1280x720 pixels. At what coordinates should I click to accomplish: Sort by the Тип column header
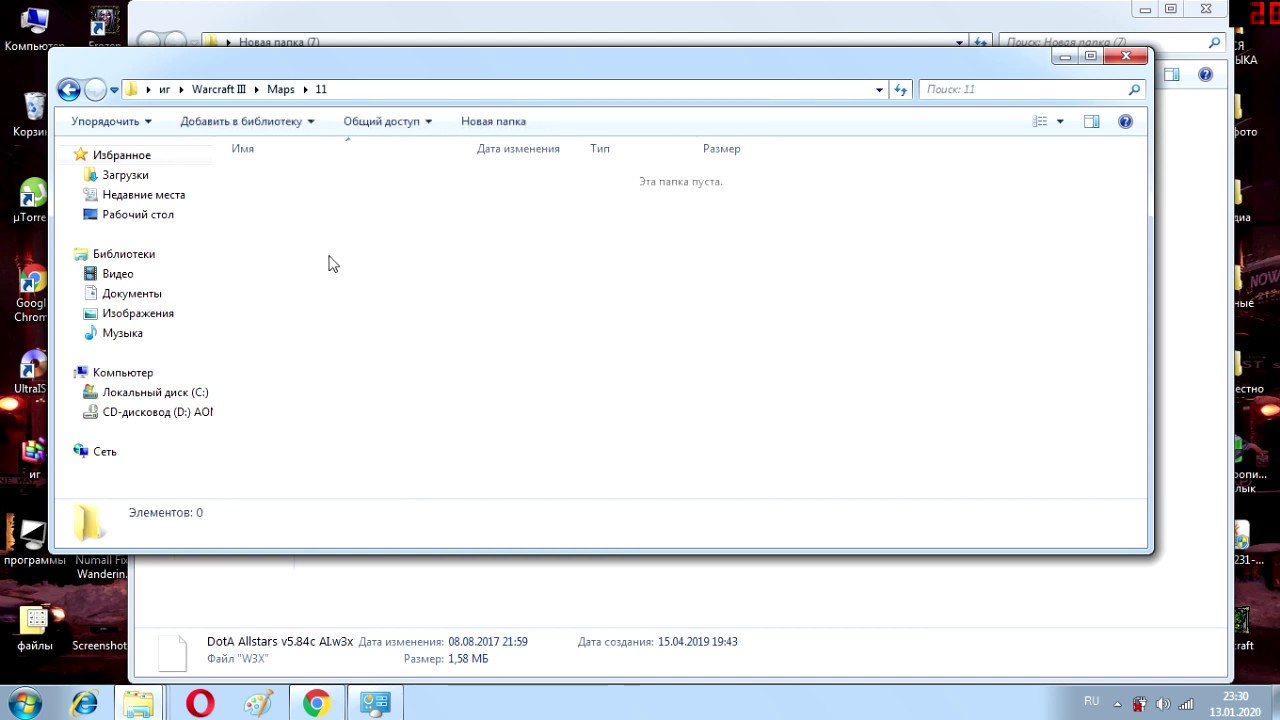pos(600,149)
